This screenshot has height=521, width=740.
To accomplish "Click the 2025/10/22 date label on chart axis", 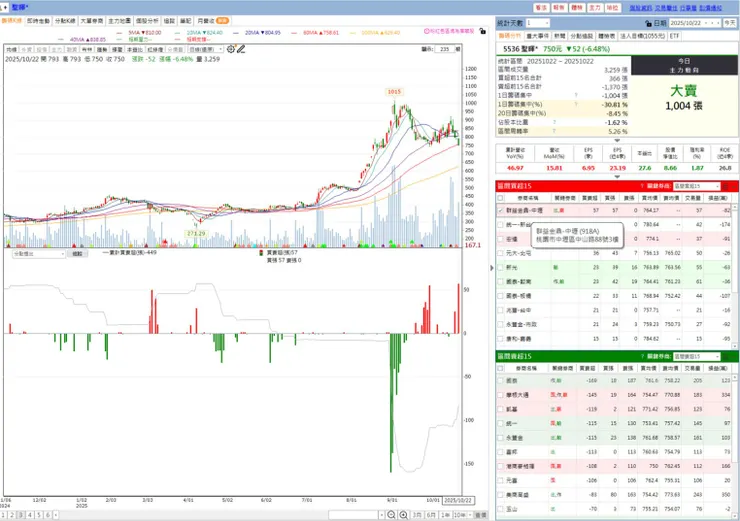I will (x=458, y=501).
